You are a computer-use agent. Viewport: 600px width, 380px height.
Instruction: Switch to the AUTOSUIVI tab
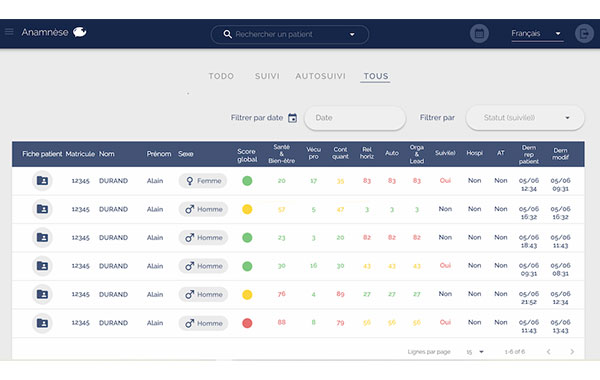320,76
